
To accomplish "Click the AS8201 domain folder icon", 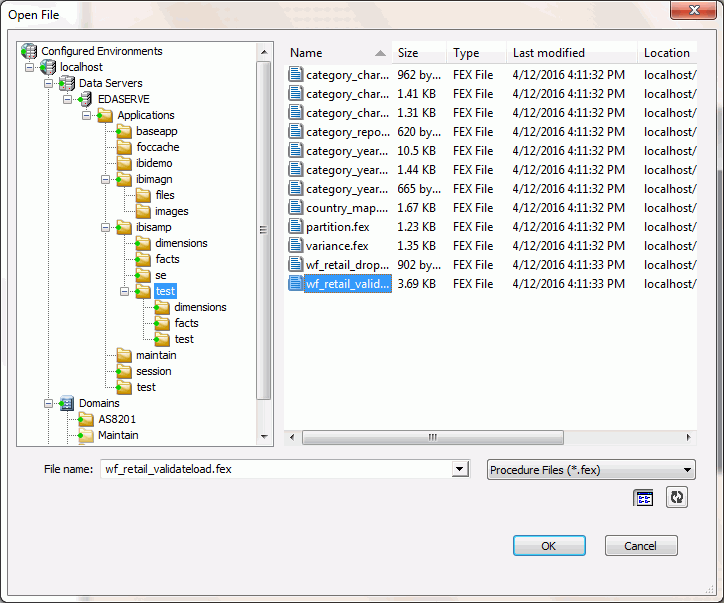I will coord(86,420).
